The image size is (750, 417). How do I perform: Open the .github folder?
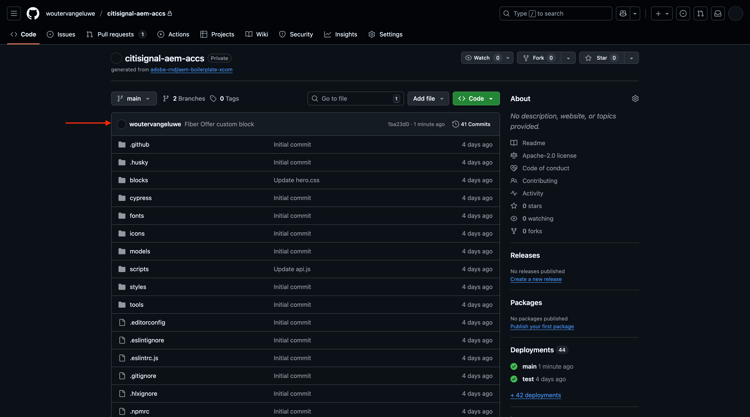139,144
